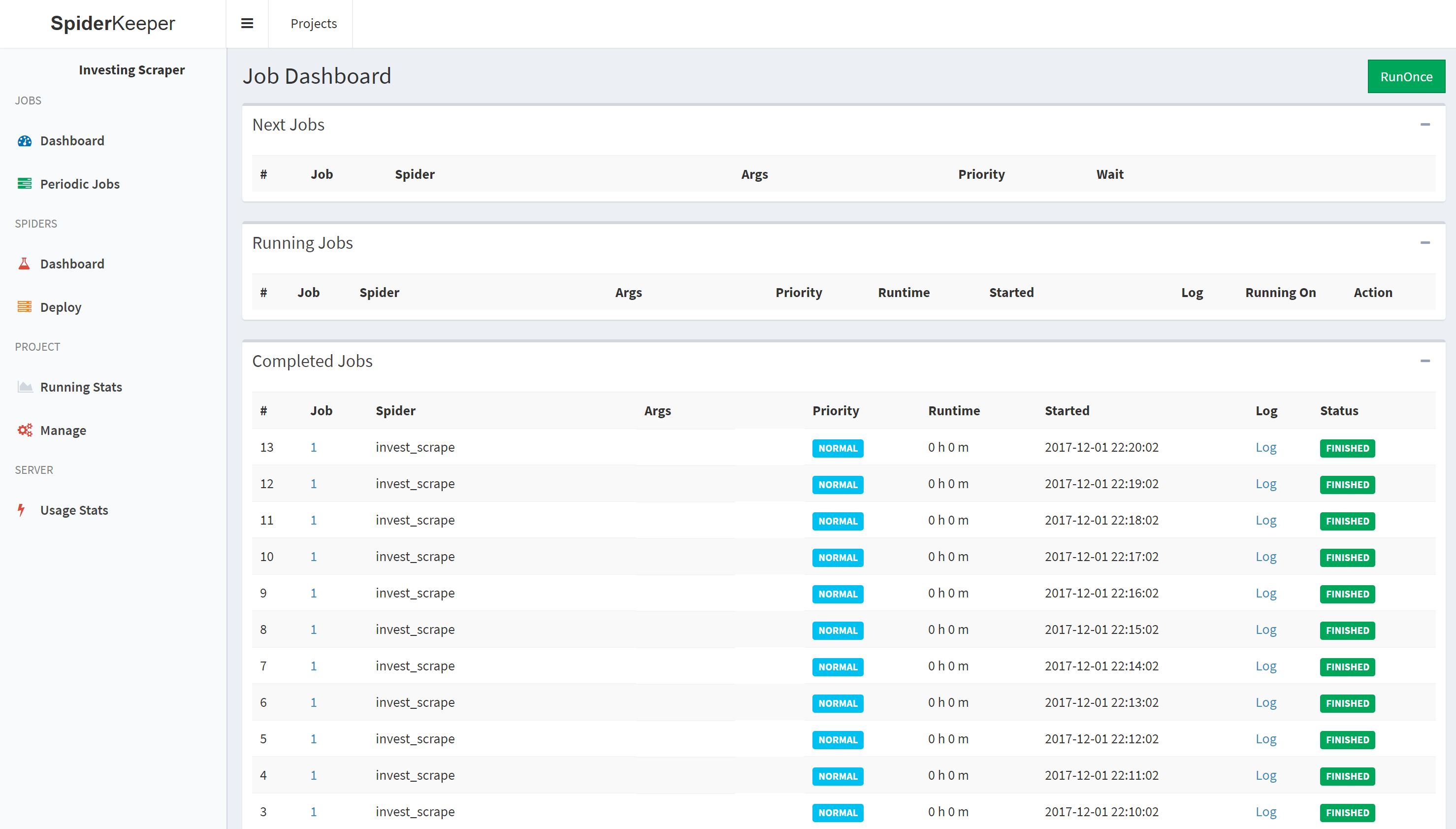Click Job link 1 in row 5
This screenshot has width=1456, height=829.
click(314, 739)
